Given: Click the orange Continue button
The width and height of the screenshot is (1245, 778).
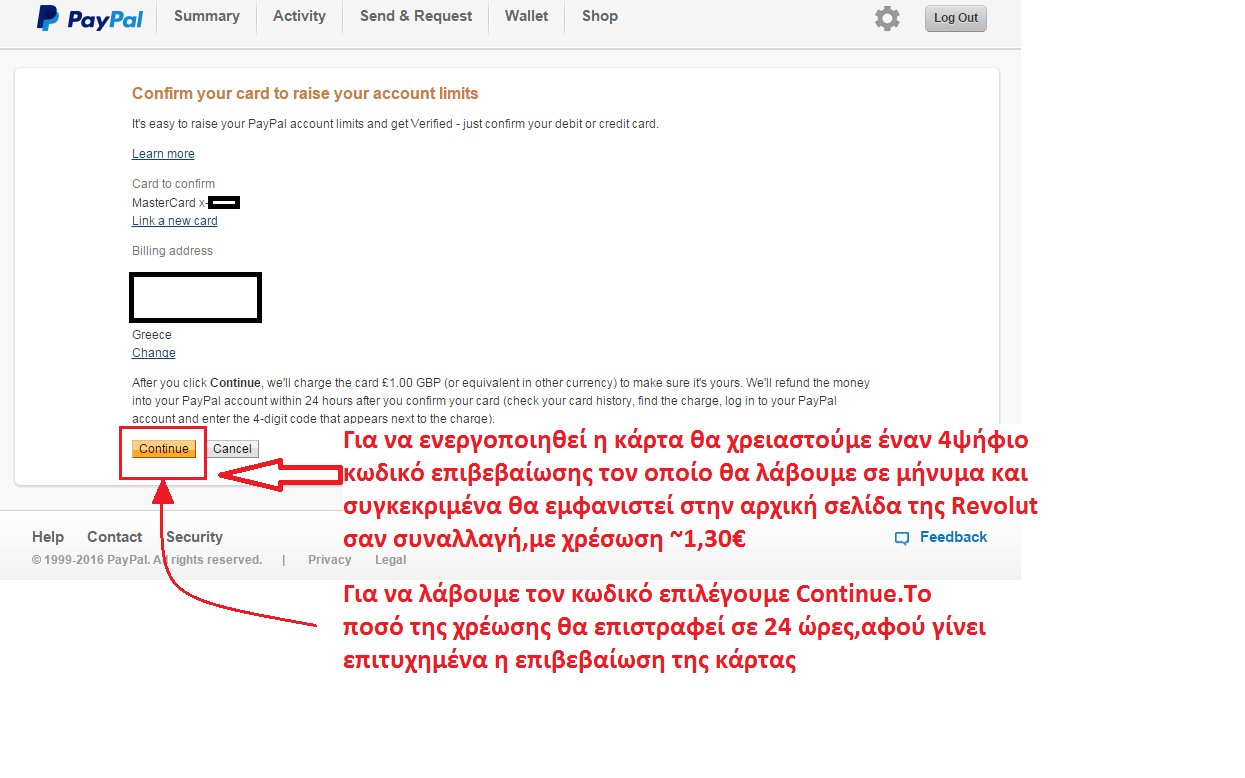Looking at the screenshot, I should pos(164,449).
